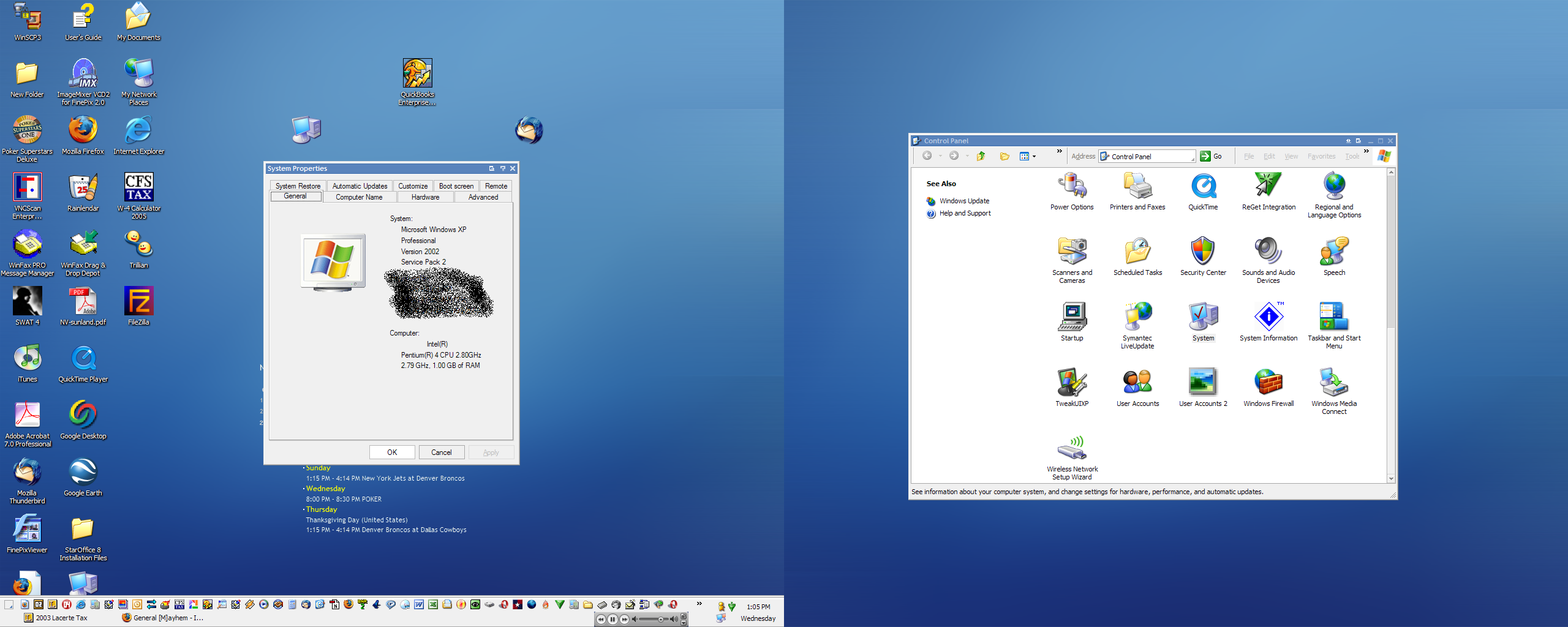This screenshot has height=627, width=1568.
Task: Open the Windows Update link
Action: (x=964, y=201)
